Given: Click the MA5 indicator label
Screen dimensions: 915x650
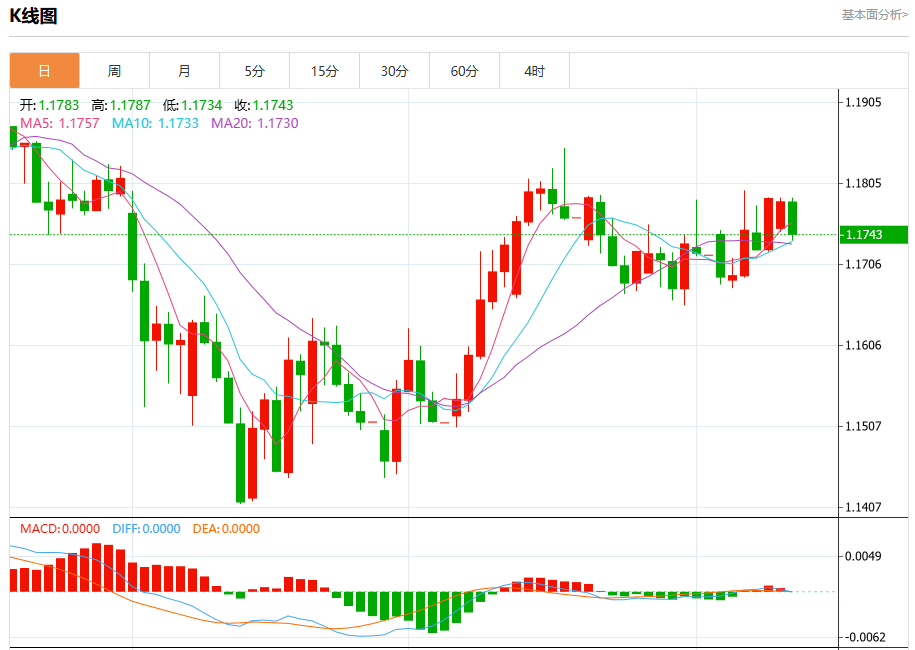Looking at the screenshot, I should pyautogui.click(x=60, y=123).
